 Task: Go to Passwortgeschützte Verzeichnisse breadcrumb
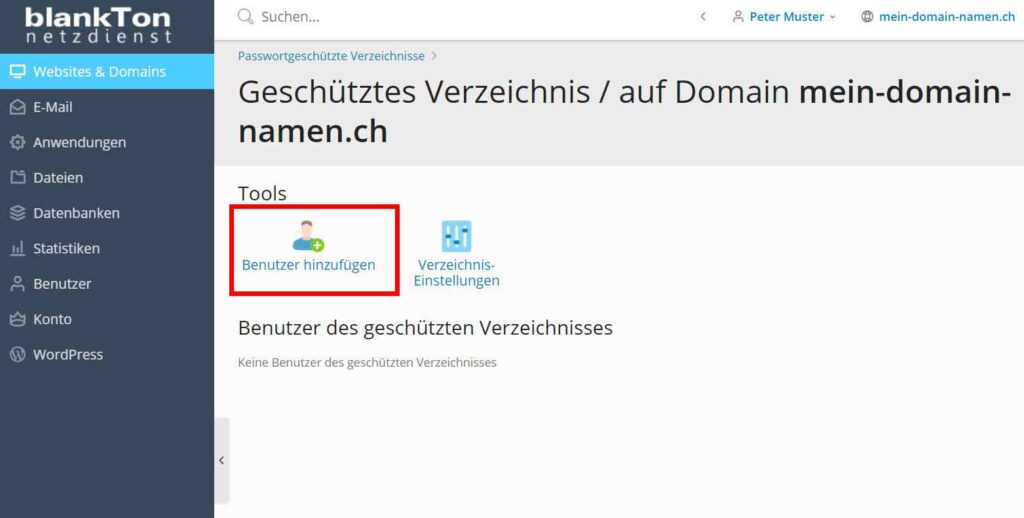[331, 56]
